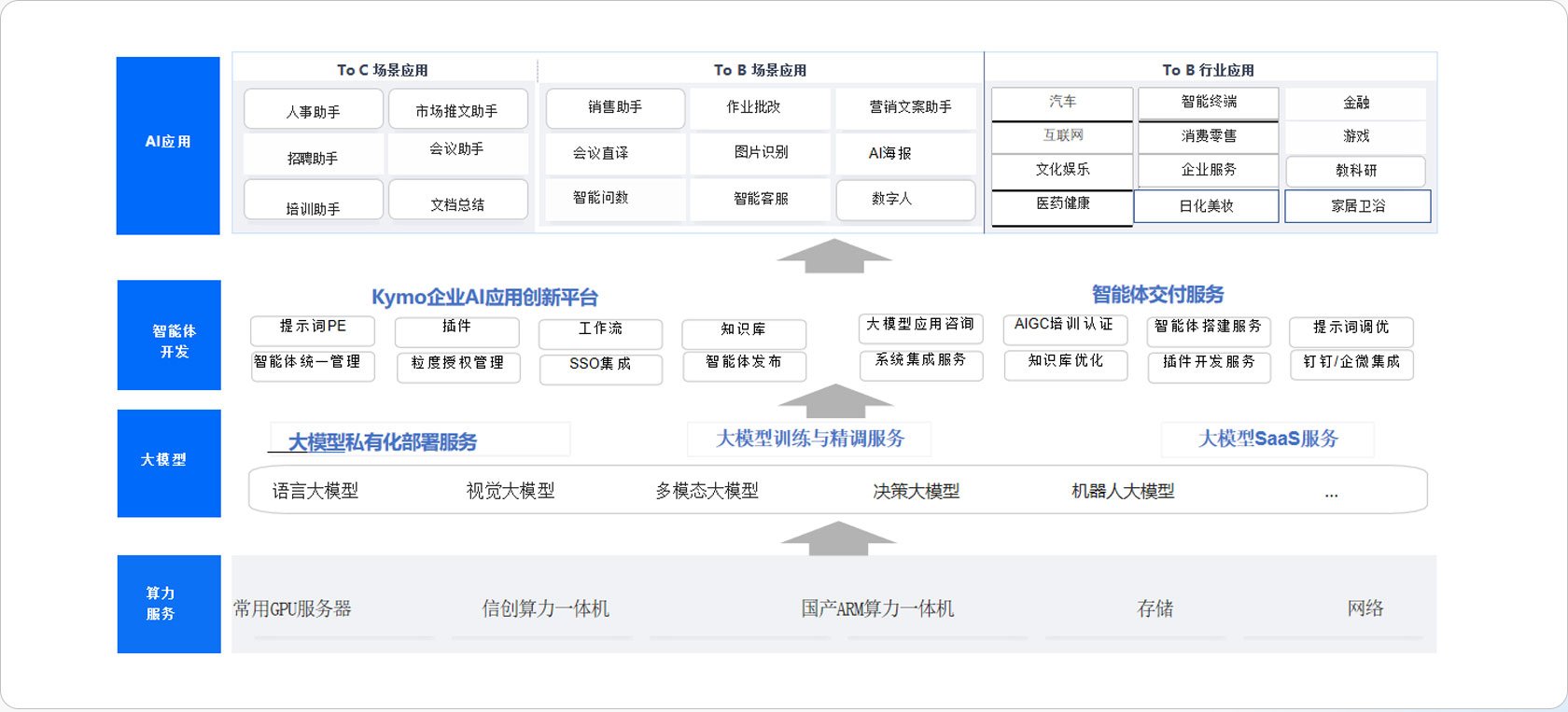The height and width of the screenshot is (712, 1568).
Task: Select the AIGC培训认证 box
Action: 1065,328
